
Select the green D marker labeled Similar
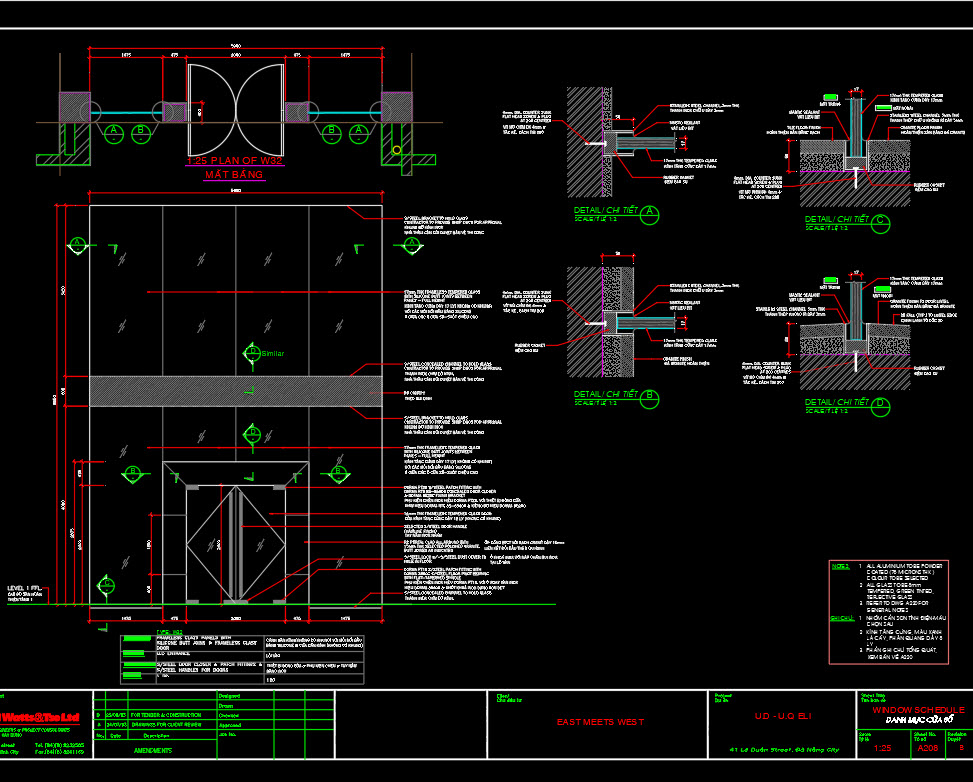point(252,353)
